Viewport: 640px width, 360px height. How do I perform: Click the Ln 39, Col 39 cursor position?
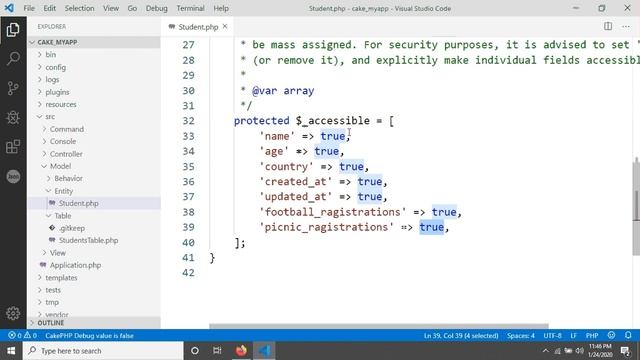point(461,336)
